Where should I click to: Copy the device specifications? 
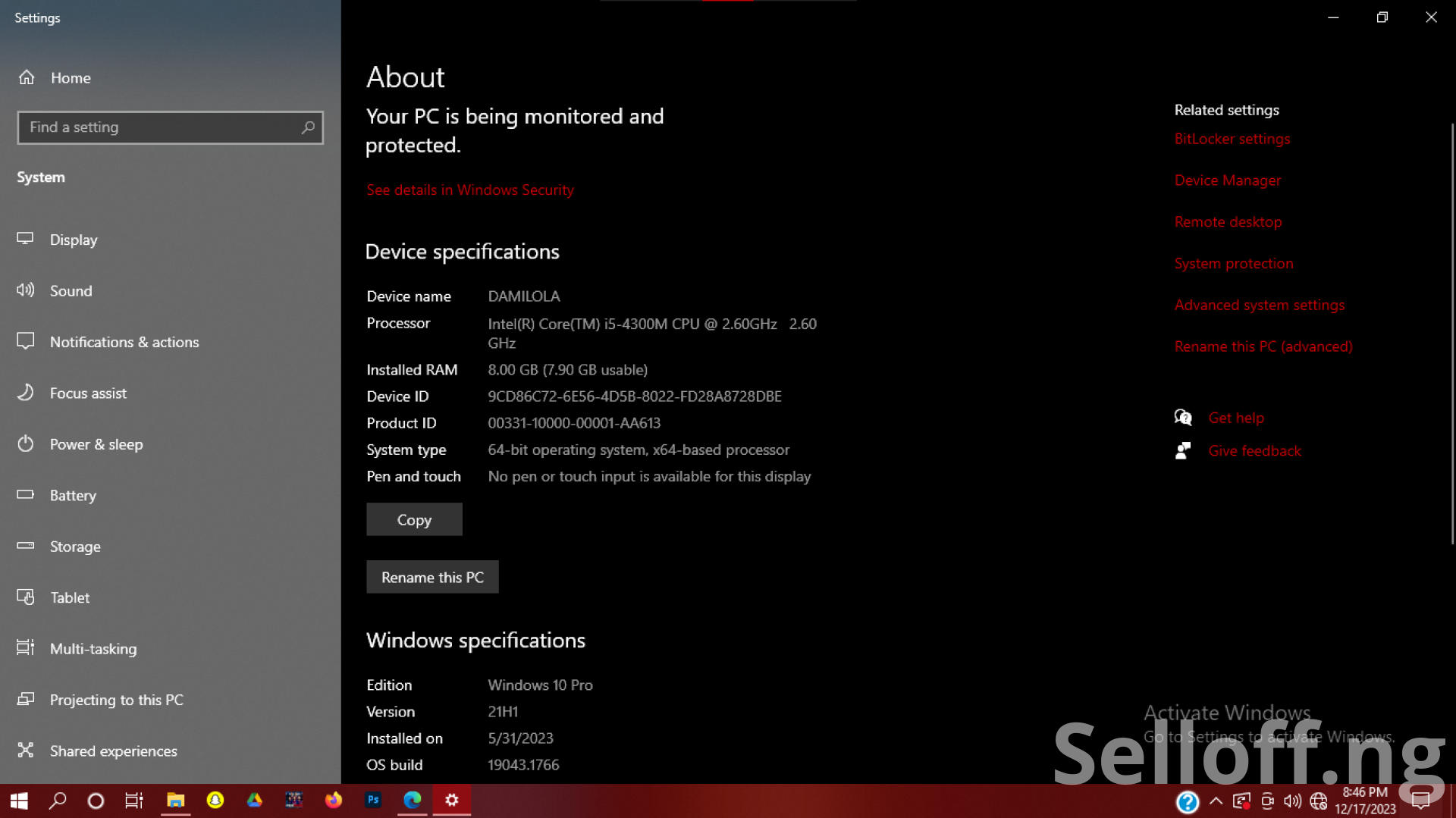(x=414, y=519)
